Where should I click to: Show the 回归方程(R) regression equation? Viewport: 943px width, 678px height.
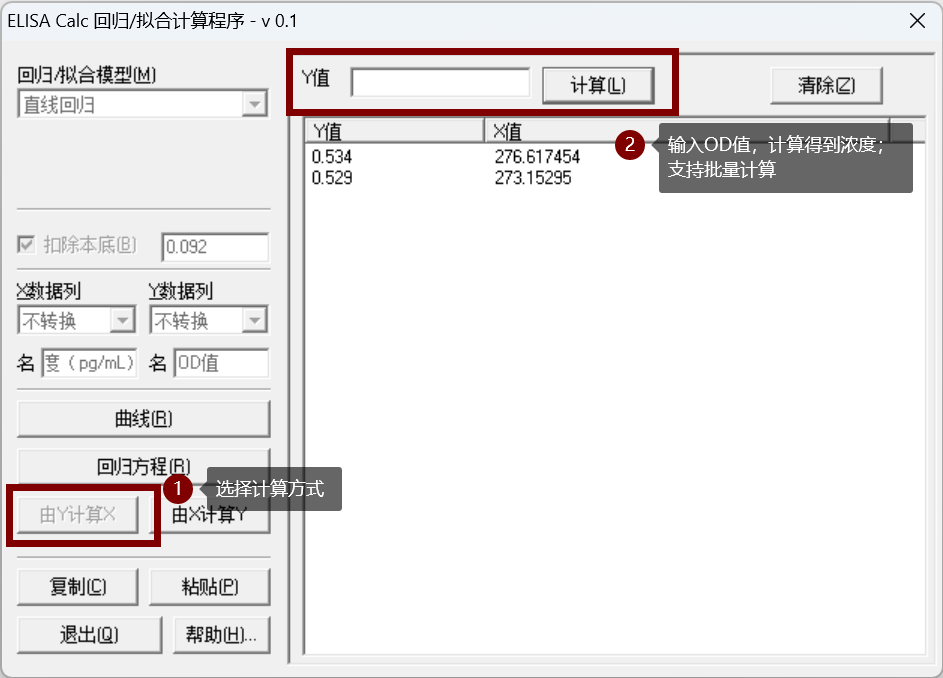(141, 465)
